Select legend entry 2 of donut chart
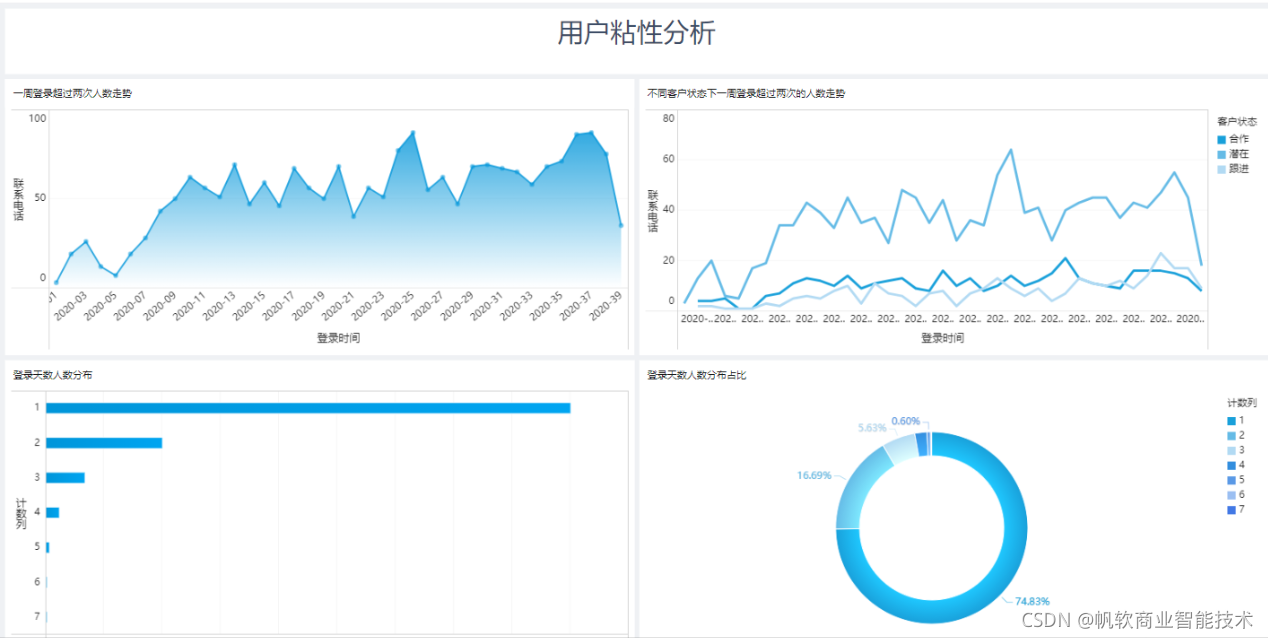Screen dimensions: 1268x638 coord(1236,436)
